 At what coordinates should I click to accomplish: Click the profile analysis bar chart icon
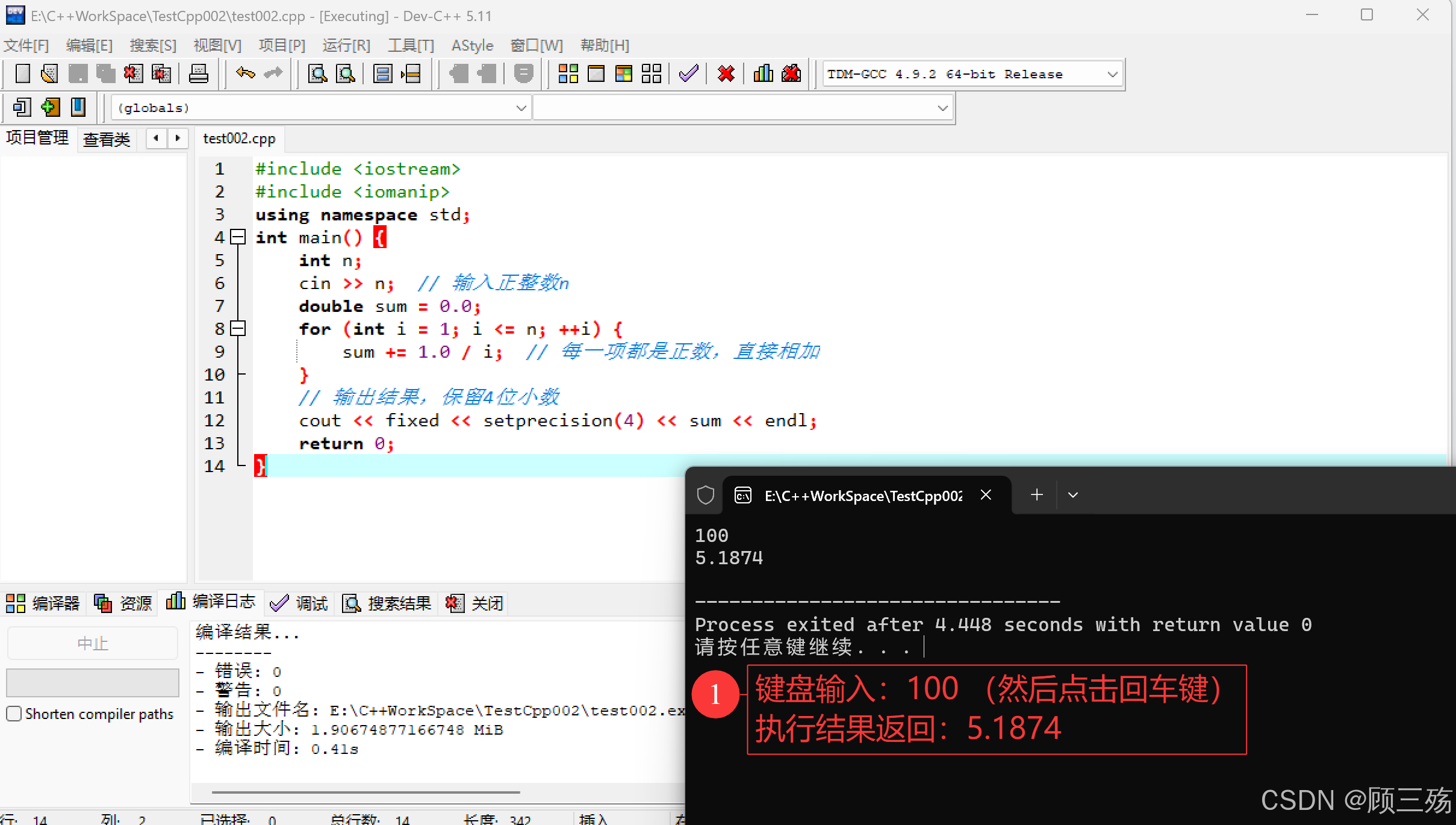pyautogui.click(x=763, y=74)
